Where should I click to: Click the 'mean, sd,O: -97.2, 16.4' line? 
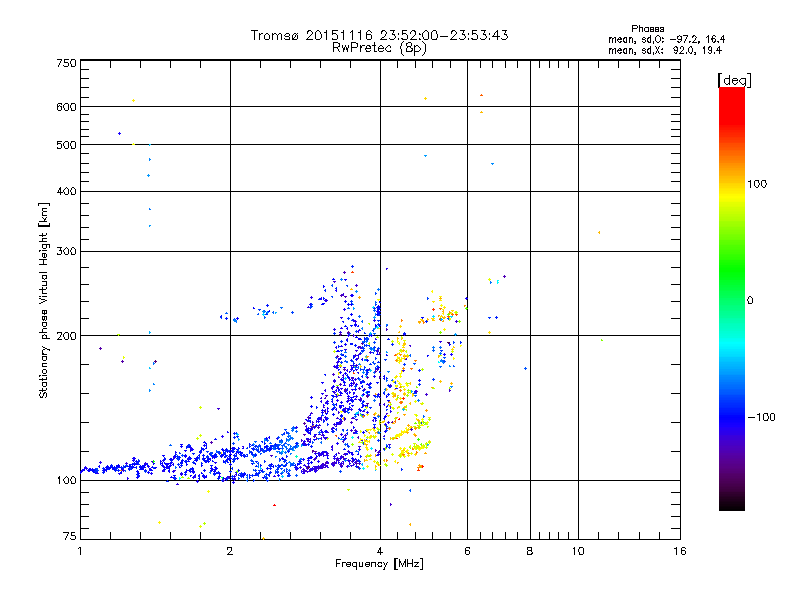pos(666,39)
